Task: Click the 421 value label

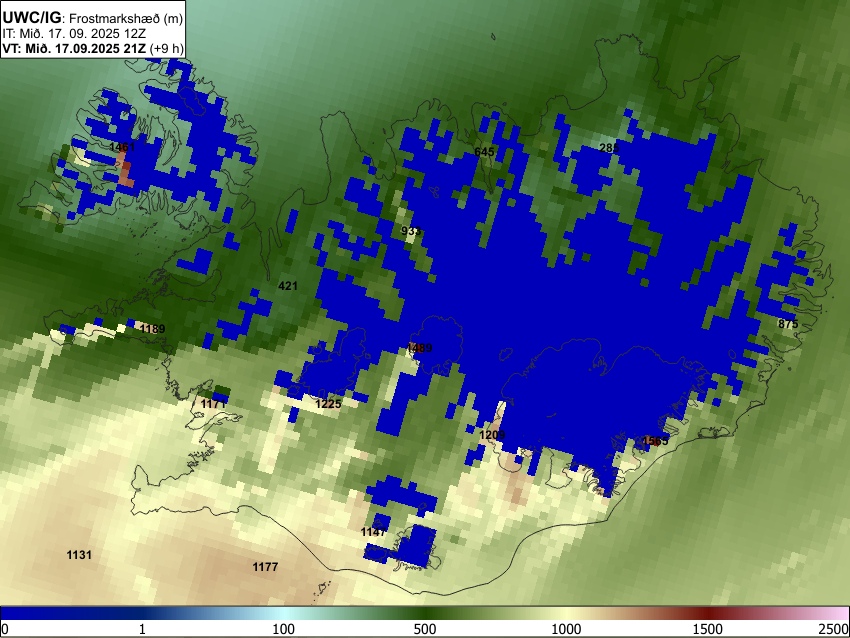Action: 288,286
